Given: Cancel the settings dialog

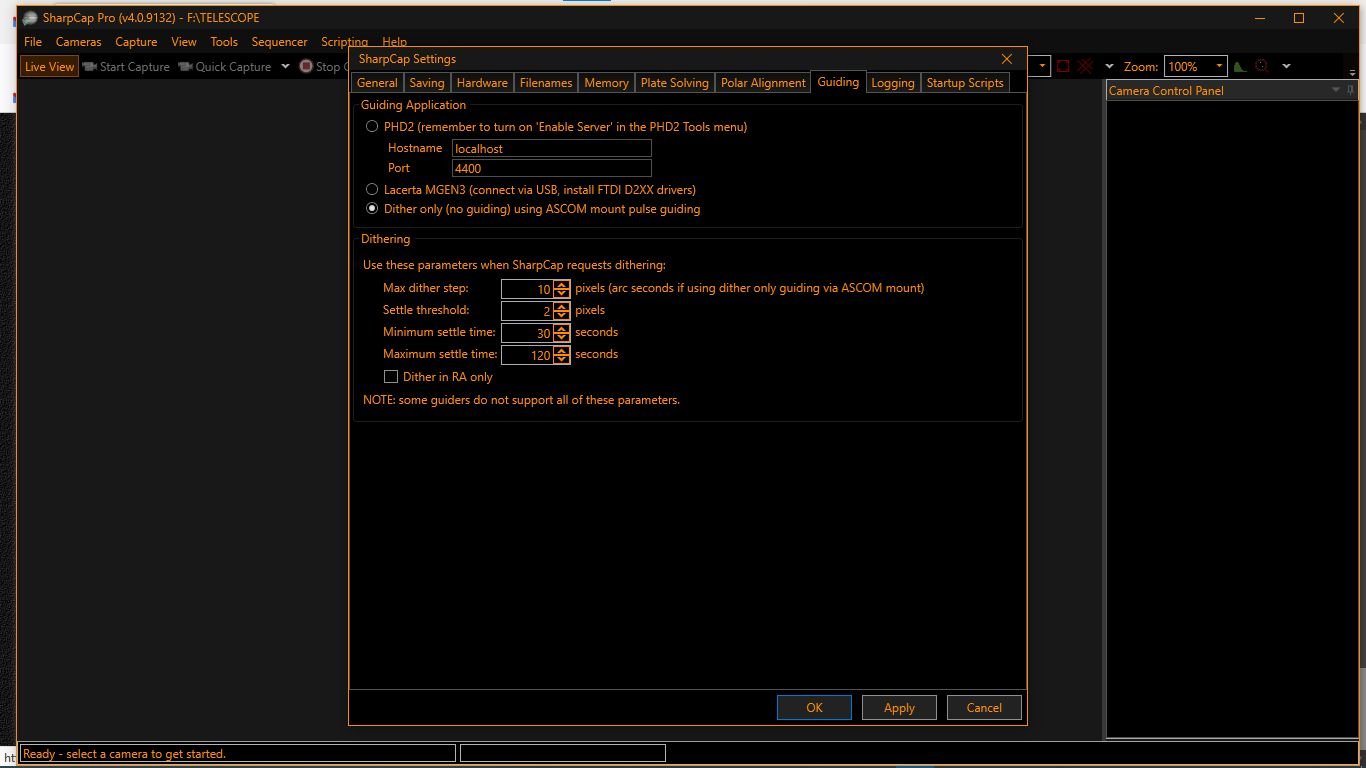Looking at the screenshot, I should (x=984, y=707).
